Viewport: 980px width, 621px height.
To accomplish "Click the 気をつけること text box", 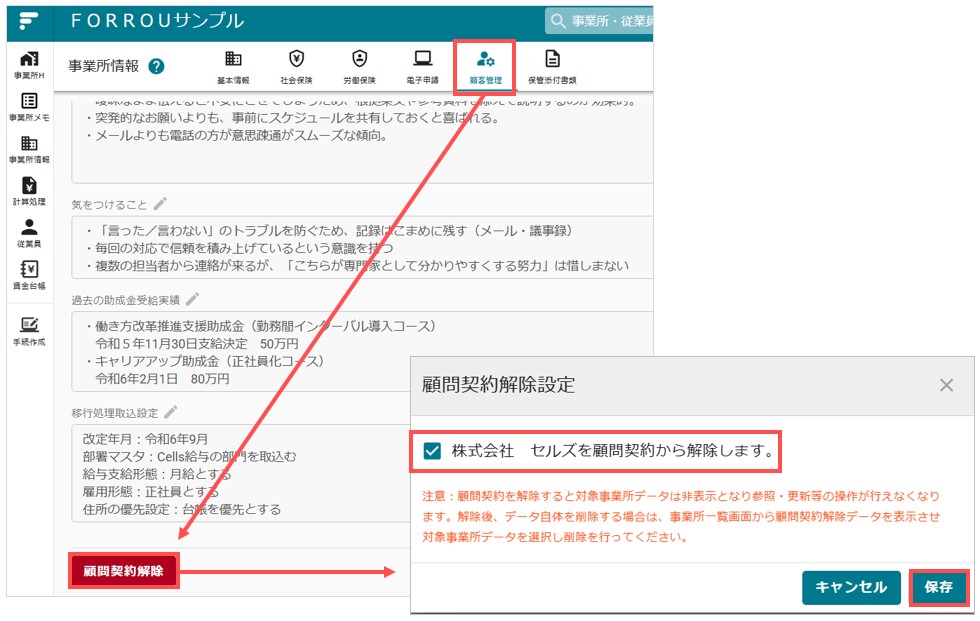I will (362, 247).
